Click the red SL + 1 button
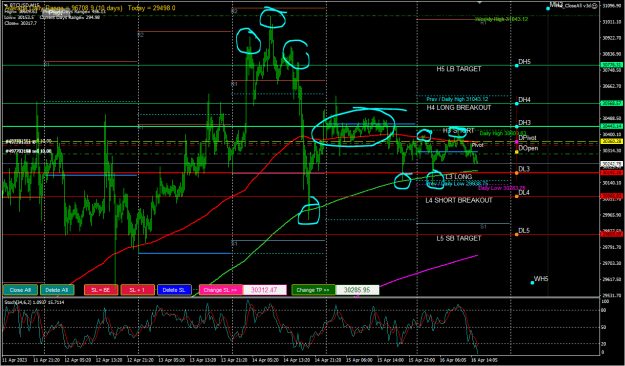This screenshot has width=625, height=366. (x=138, y=290)
